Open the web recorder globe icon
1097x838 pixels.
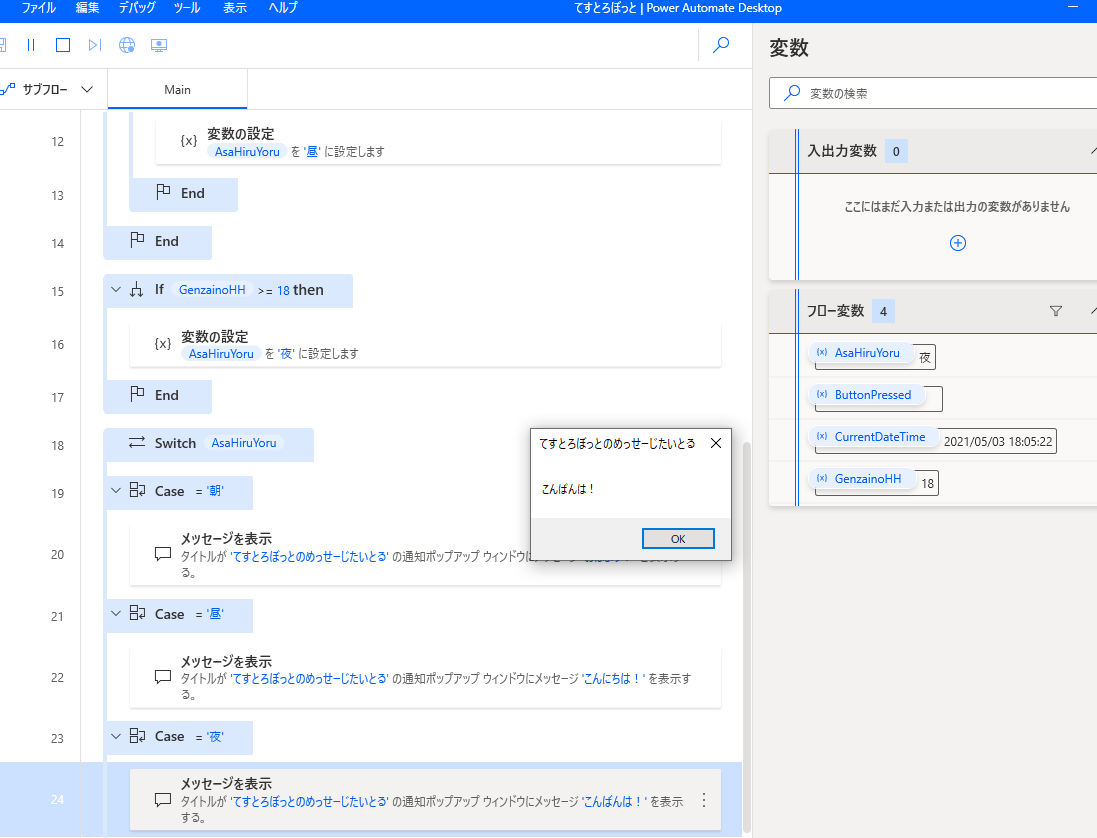click(126, 45)
